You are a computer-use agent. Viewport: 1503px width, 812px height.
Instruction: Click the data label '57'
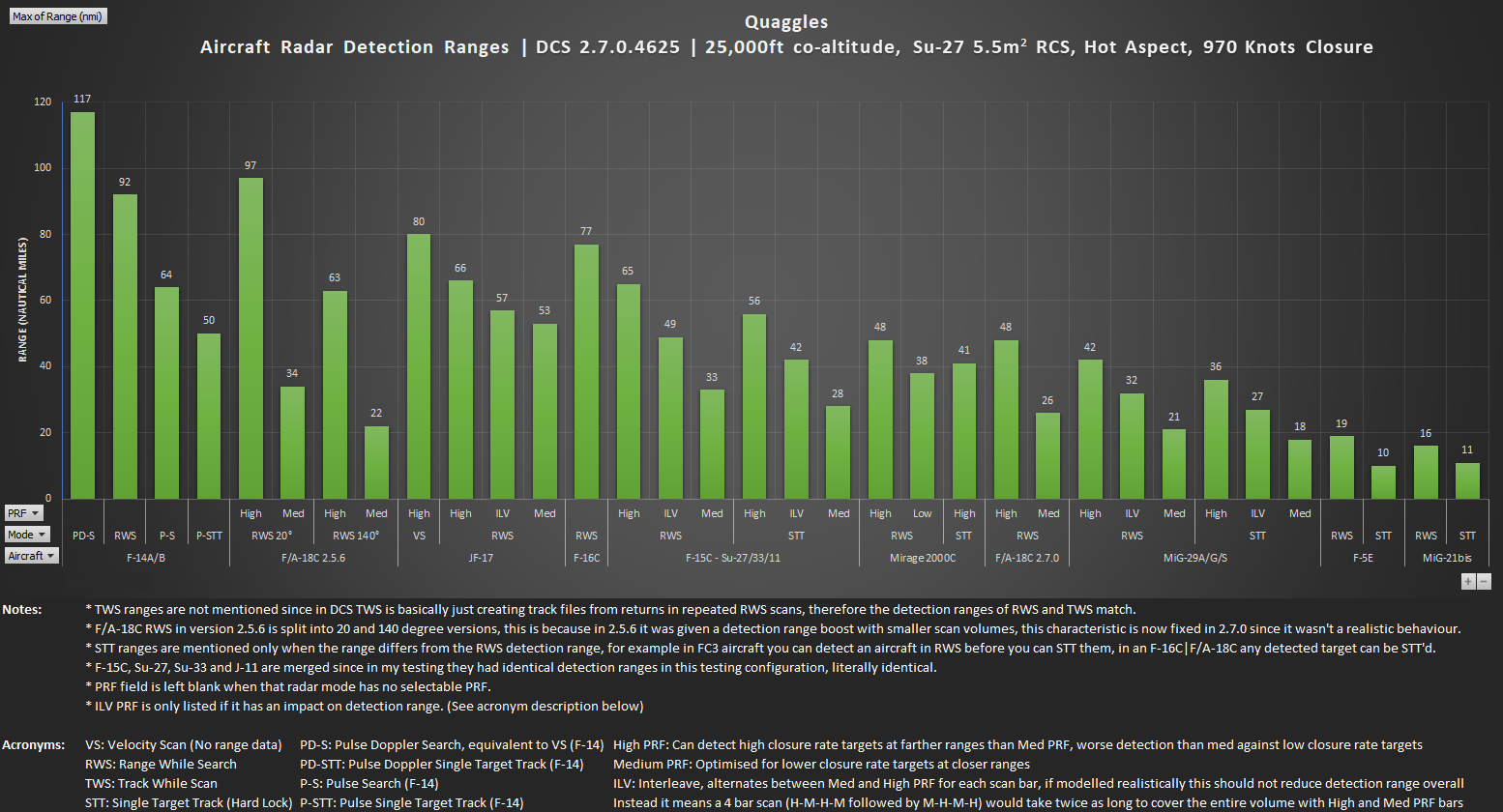point(502,298)
